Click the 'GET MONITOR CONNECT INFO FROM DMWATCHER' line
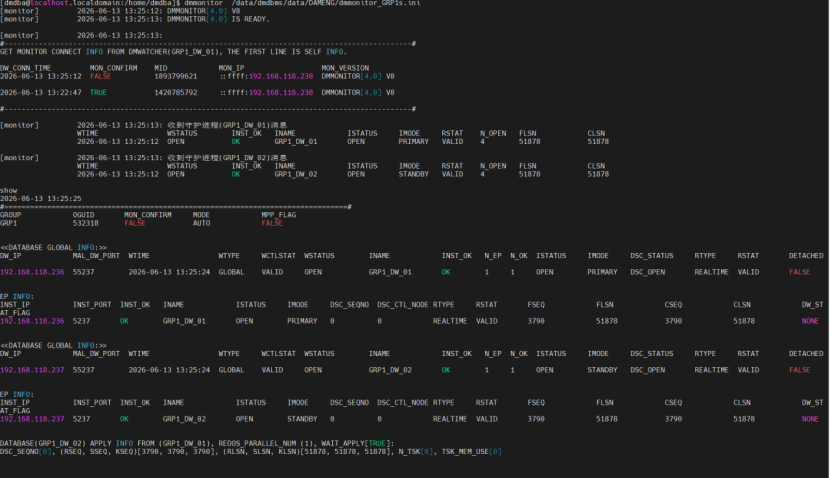831x478 pixels. [x=173, y=52]
